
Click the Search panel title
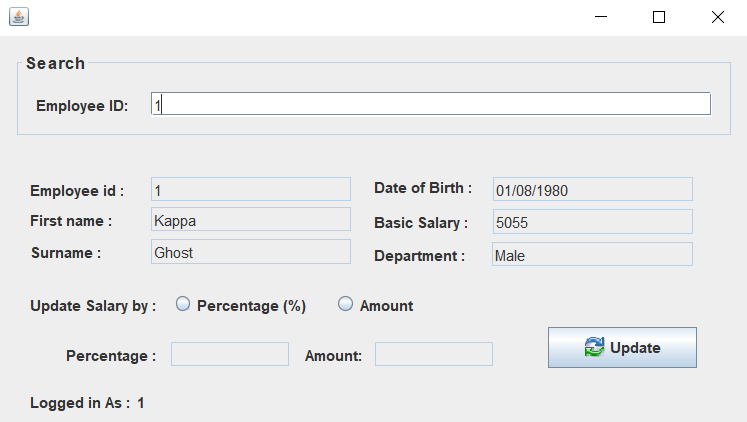tap(55, 63)
